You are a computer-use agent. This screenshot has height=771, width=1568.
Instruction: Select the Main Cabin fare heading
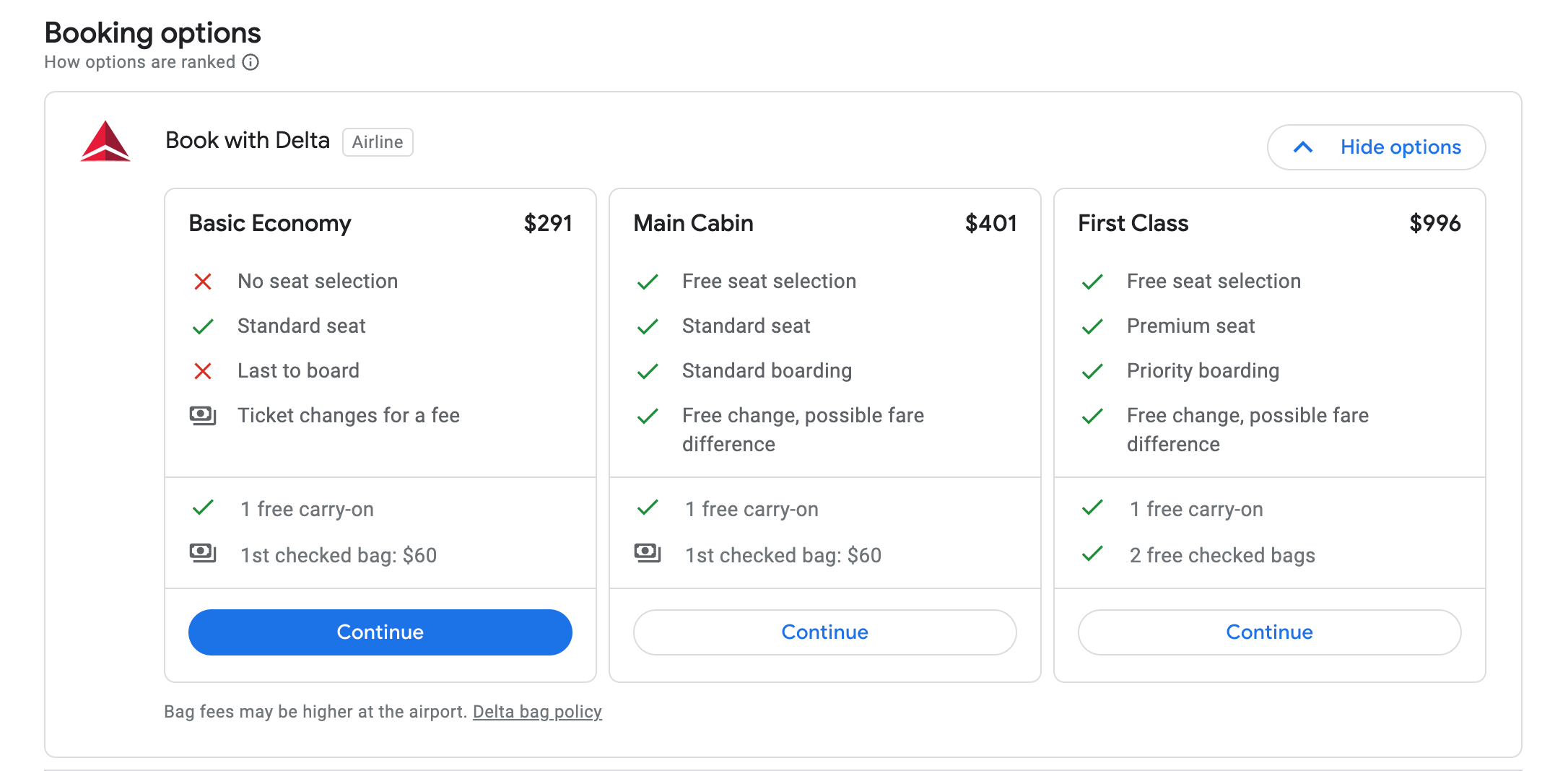(693, 224)
